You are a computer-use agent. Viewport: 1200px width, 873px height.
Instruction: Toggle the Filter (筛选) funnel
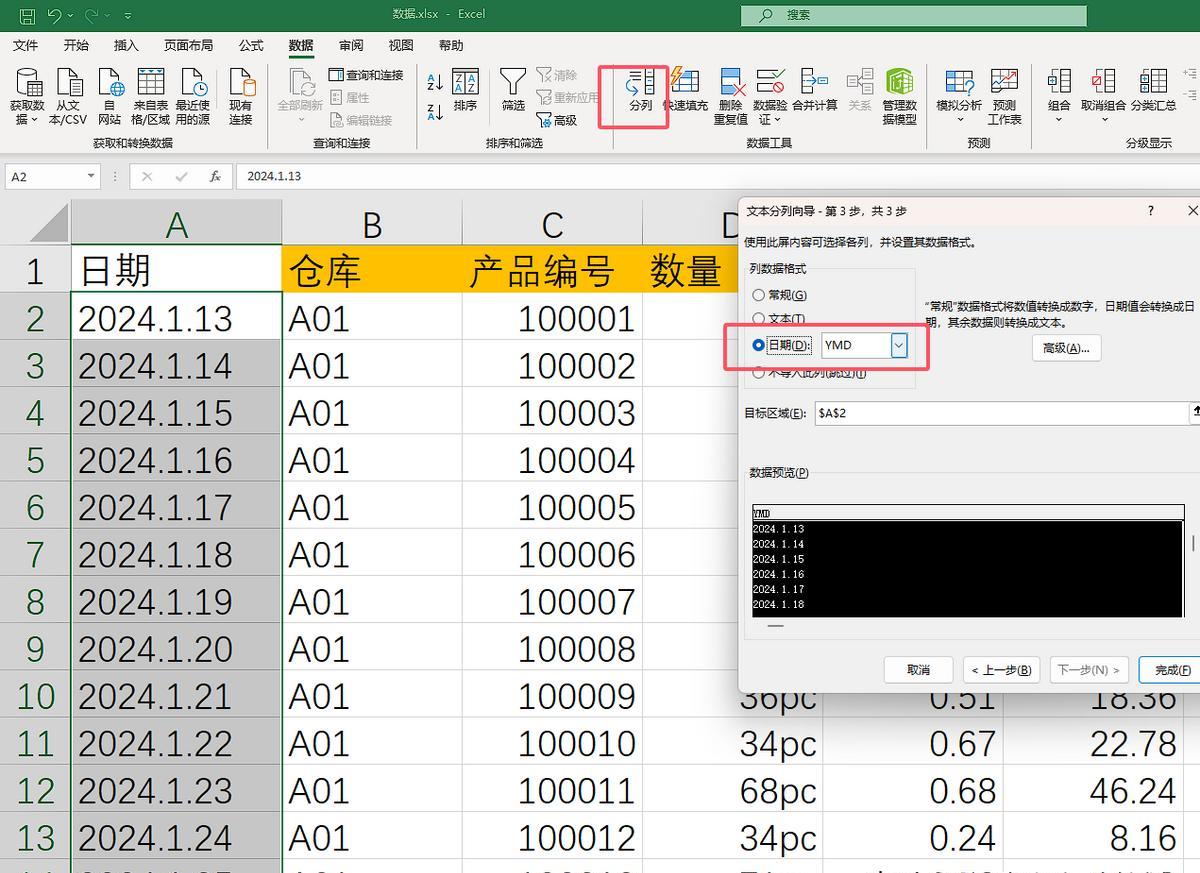(513, 90)
